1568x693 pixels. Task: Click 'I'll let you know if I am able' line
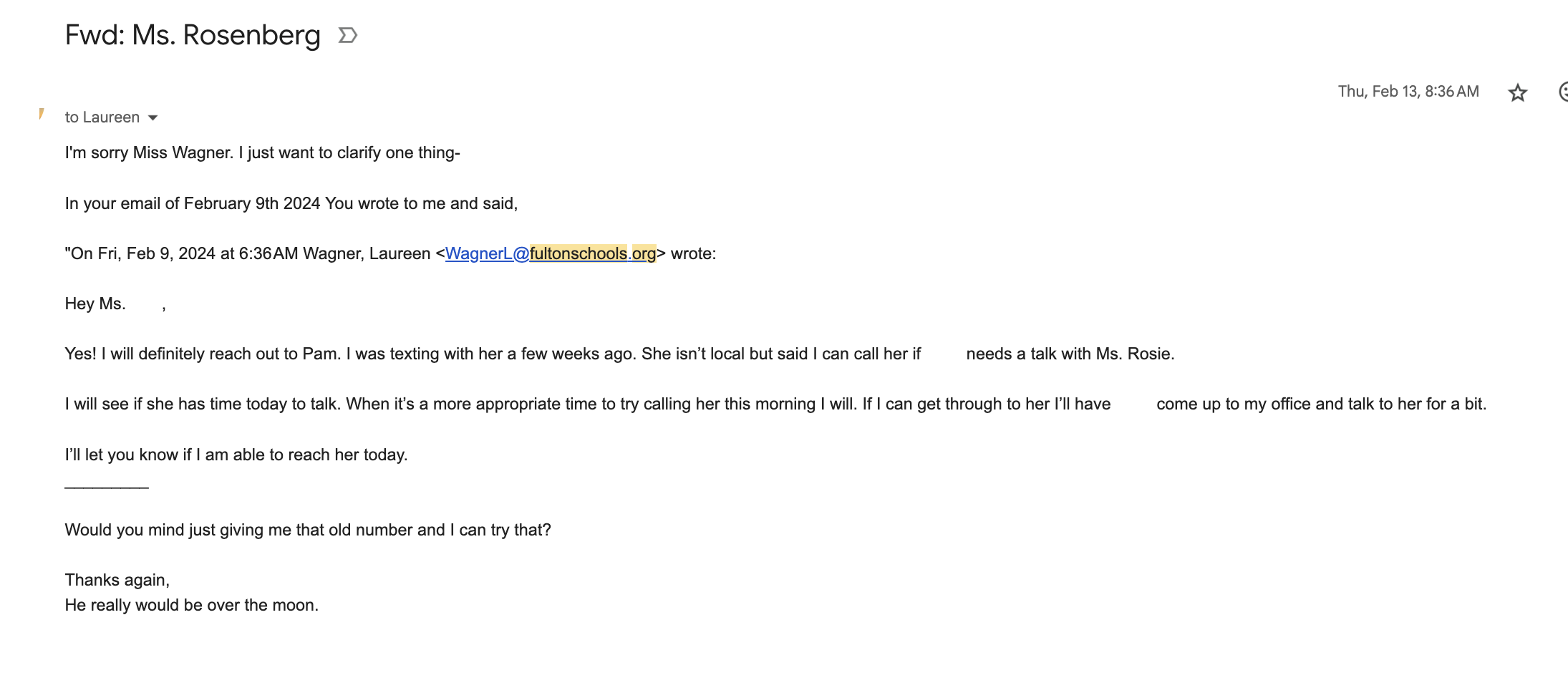[x=236, y=455]
